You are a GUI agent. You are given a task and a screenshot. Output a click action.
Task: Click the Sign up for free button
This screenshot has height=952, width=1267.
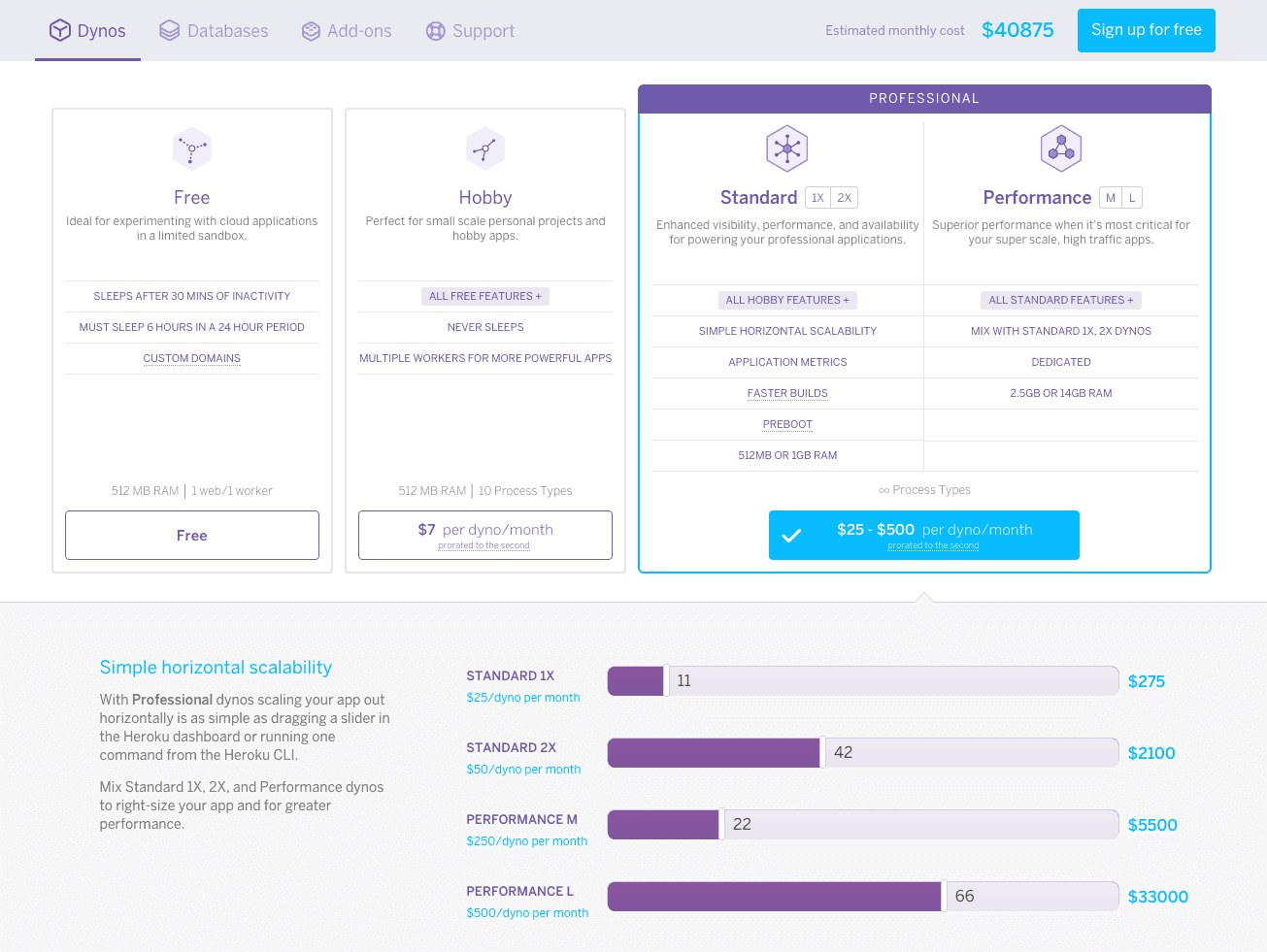tap(1146, 30)
